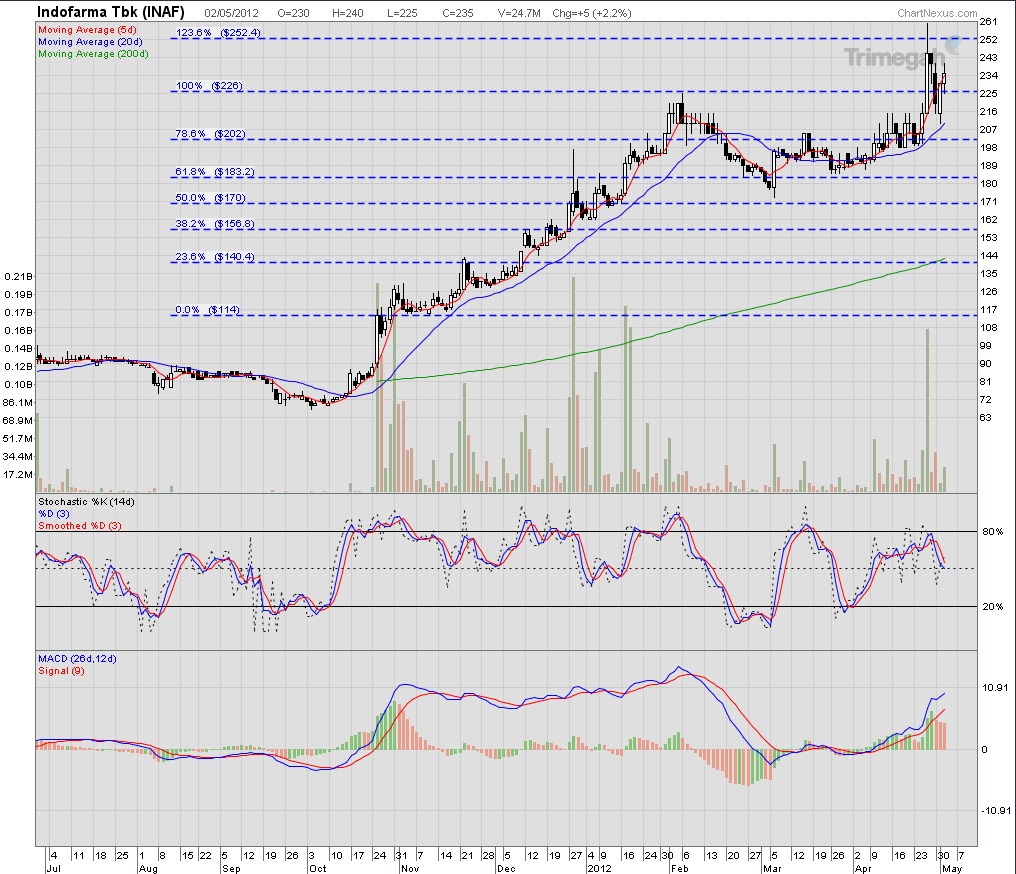Click the Indofarma Tbk (INAF) chart title

111,12
